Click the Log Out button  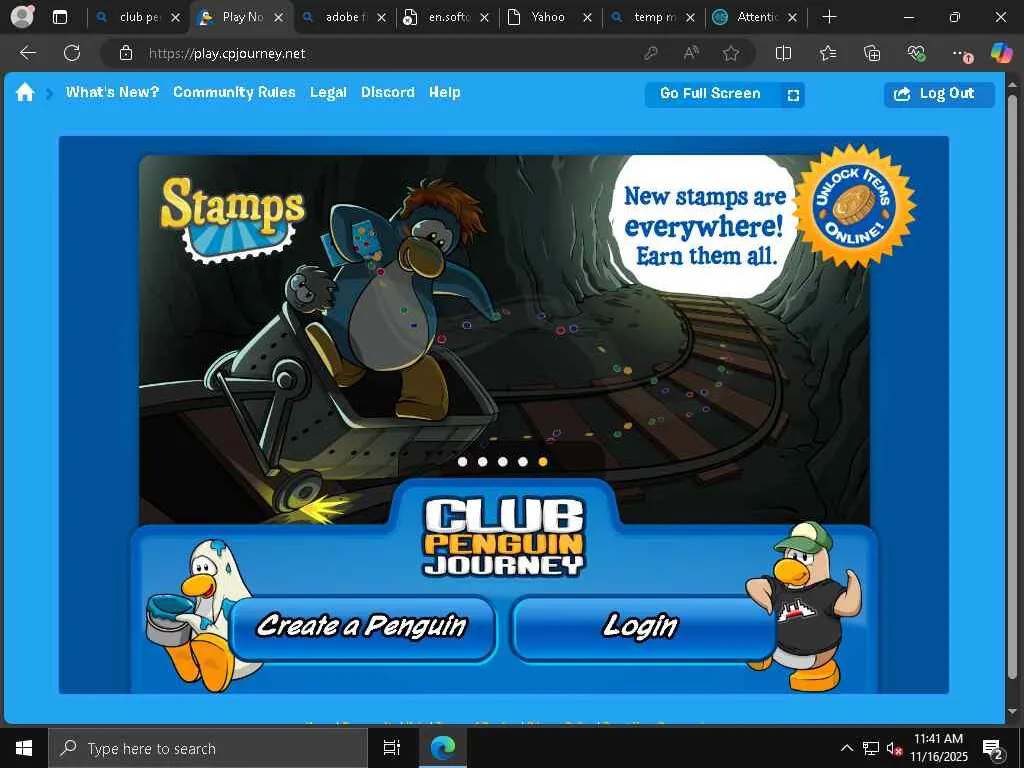[x=939, y=94]
